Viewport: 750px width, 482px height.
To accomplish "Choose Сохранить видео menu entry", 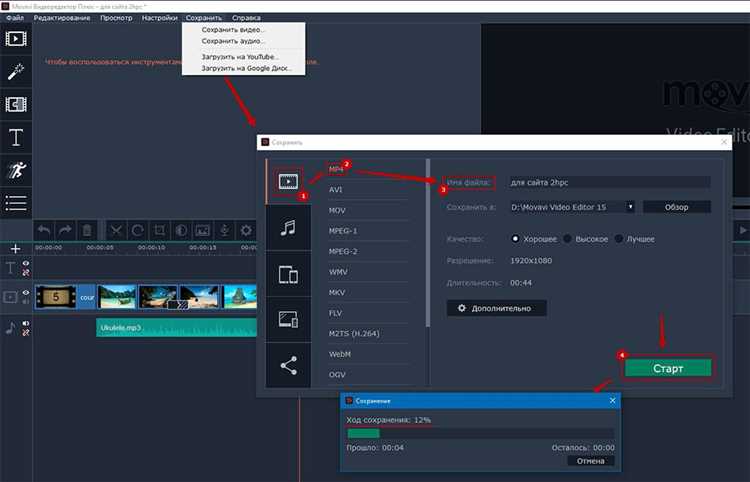I will coord(243,30).
